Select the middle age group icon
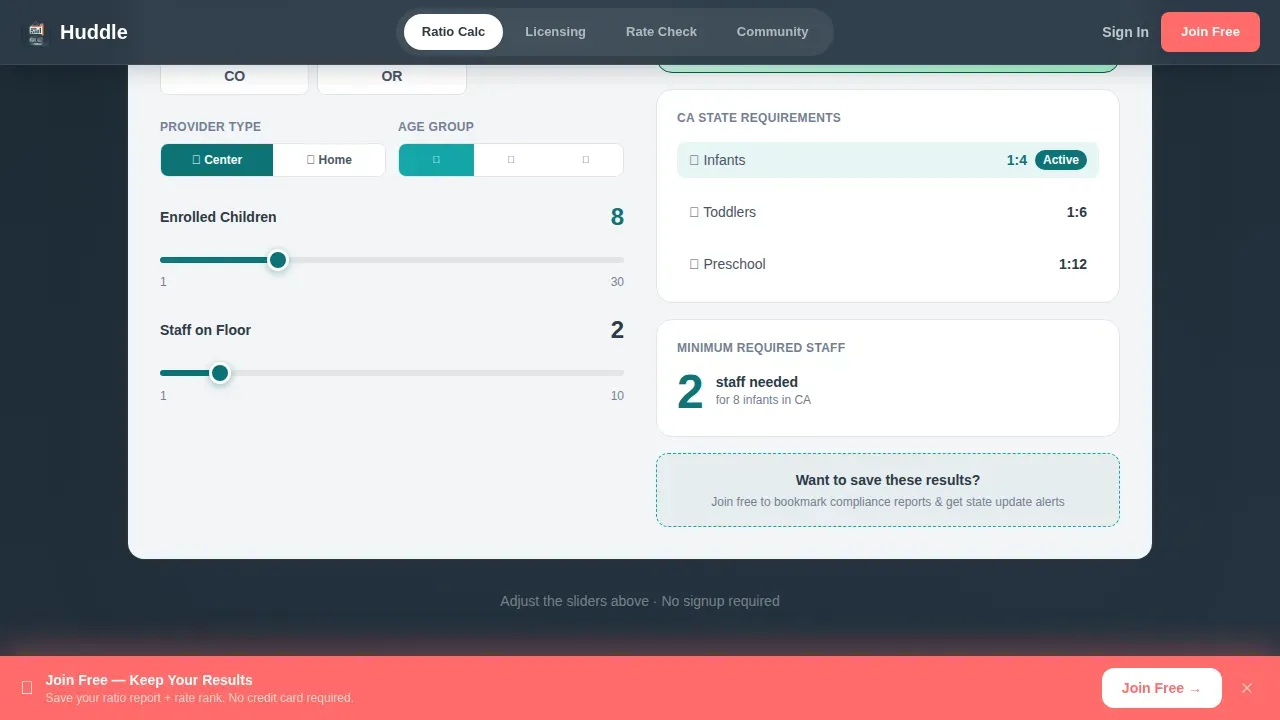 click(511, 160)
